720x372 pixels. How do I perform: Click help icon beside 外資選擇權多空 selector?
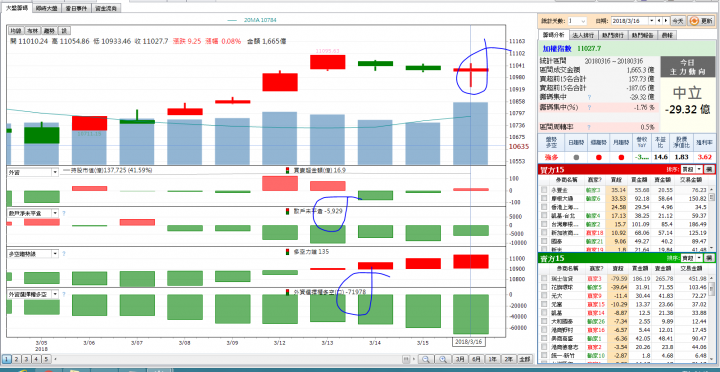(64, 294)
